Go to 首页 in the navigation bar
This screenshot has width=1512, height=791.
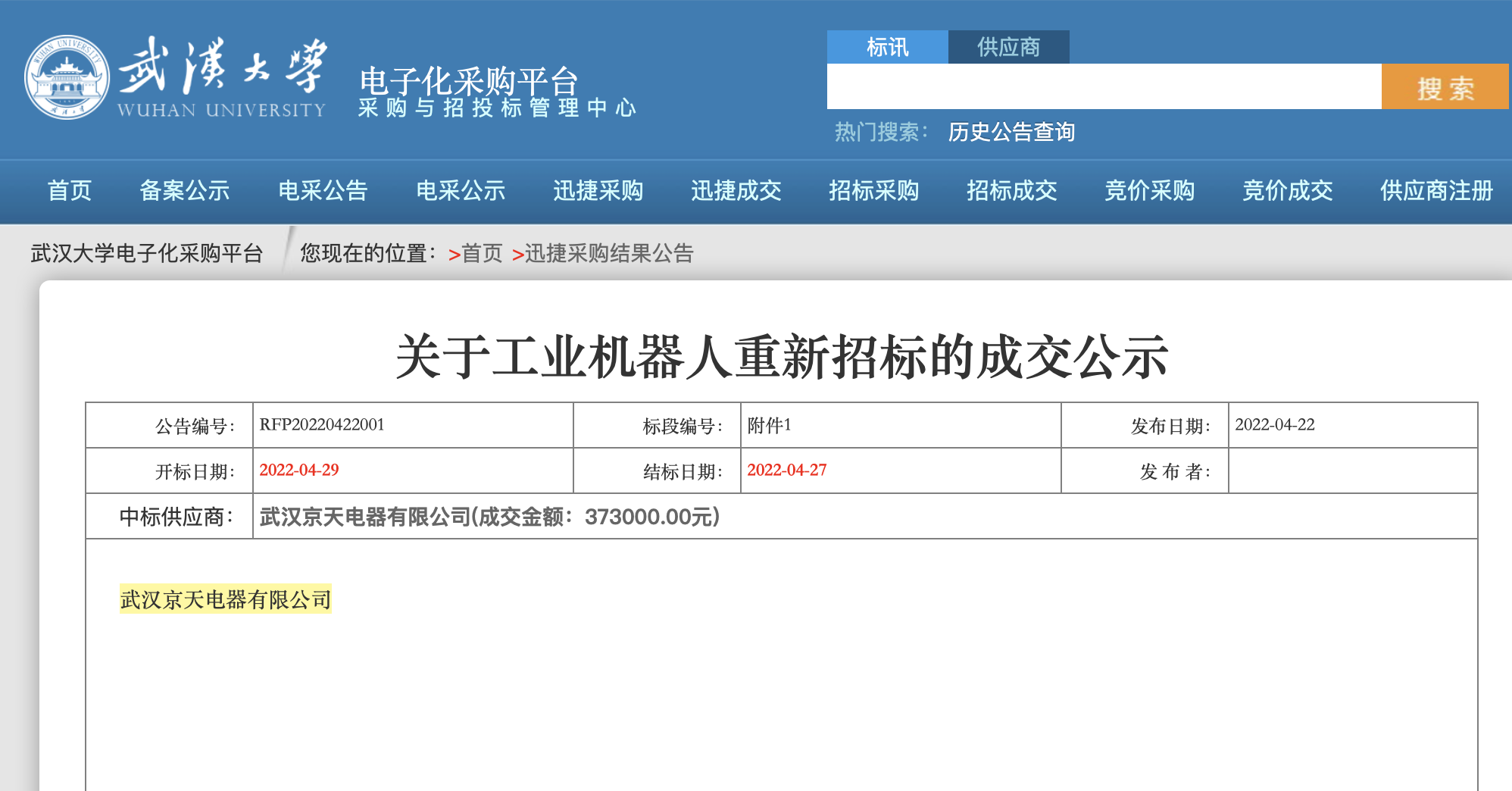(70, 190)
